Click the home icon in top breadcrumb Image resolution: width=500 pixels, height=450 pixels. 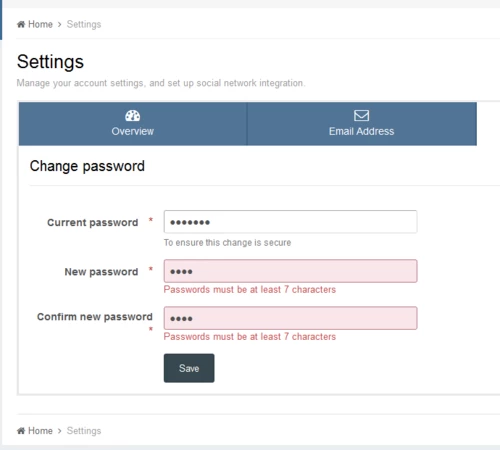[21, 24]
